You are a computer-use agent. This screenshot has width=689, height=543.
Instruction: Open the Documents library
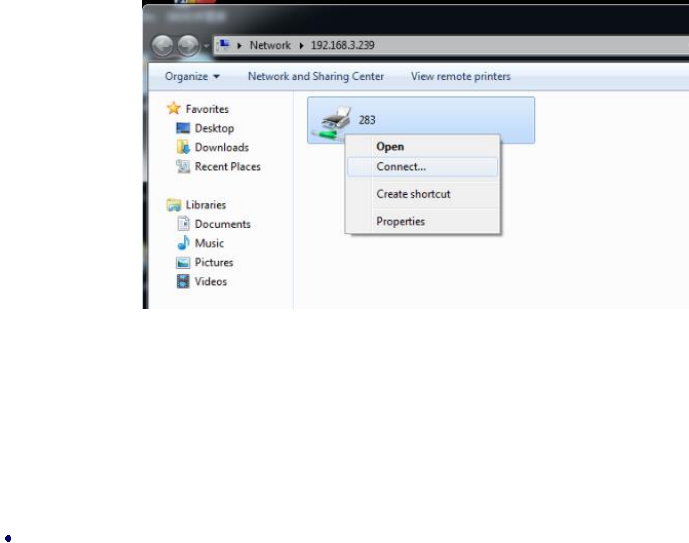pyautogui.click(x=222, y=224)
